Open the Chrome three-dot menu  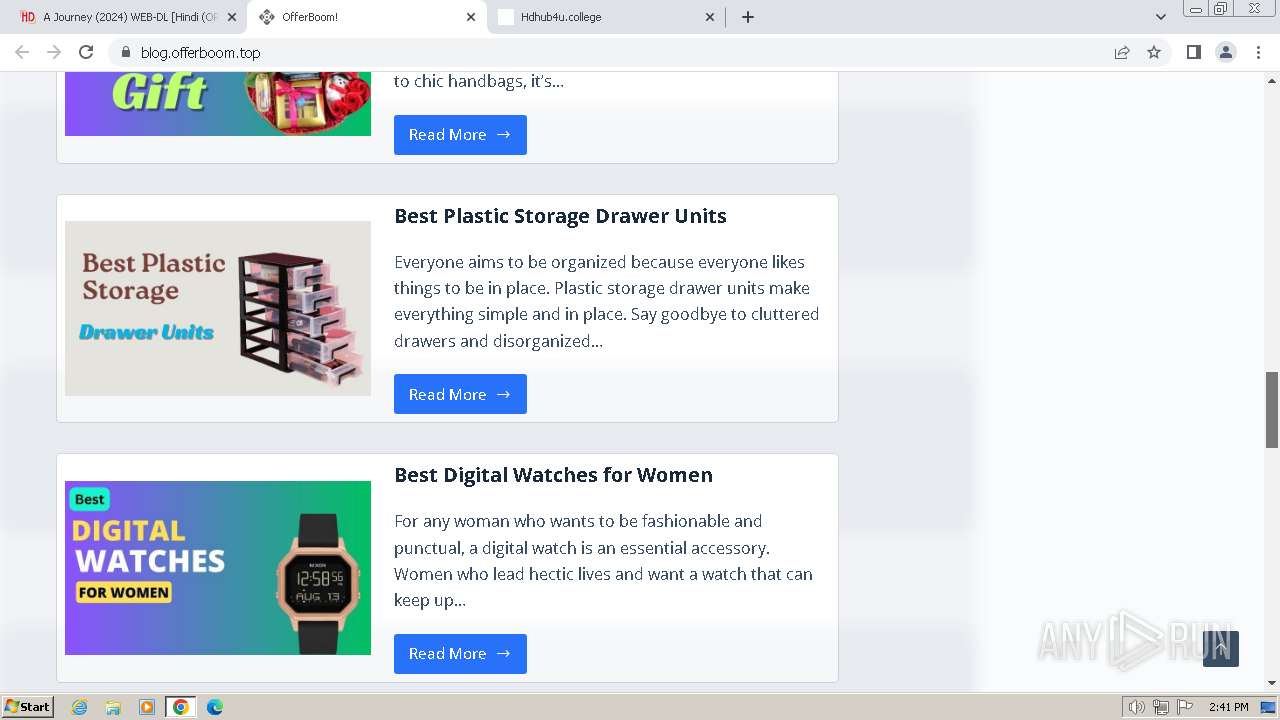1258,52
